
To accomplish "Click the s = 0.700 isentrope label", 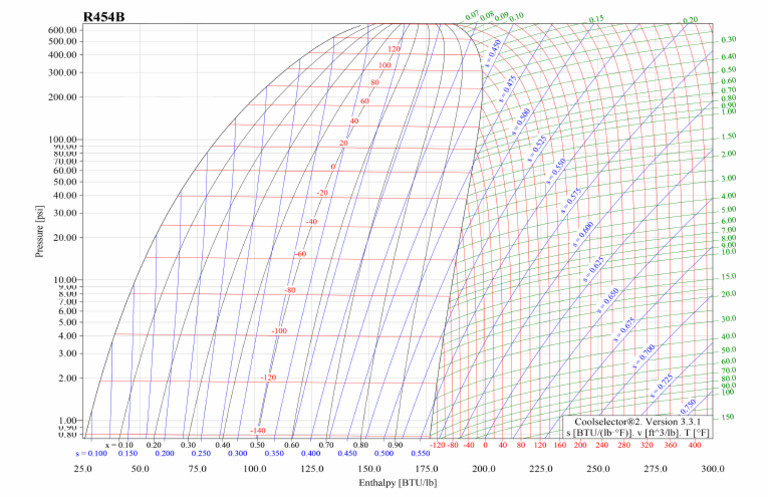I will click(x=644, y=356).
